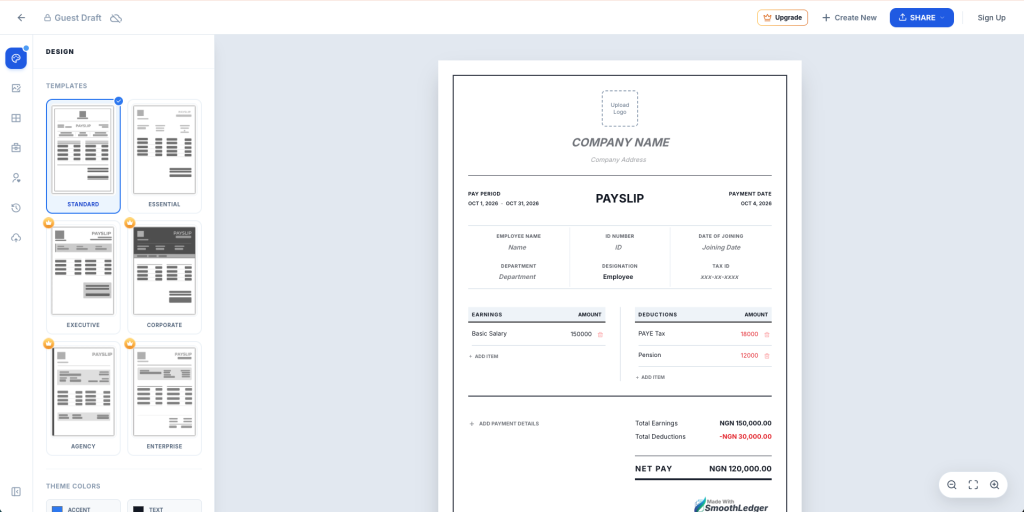Delete the PAYE Tax deduction row
Image resolution: width=1024 pixels, height=512 pixels.
[767, 334]
